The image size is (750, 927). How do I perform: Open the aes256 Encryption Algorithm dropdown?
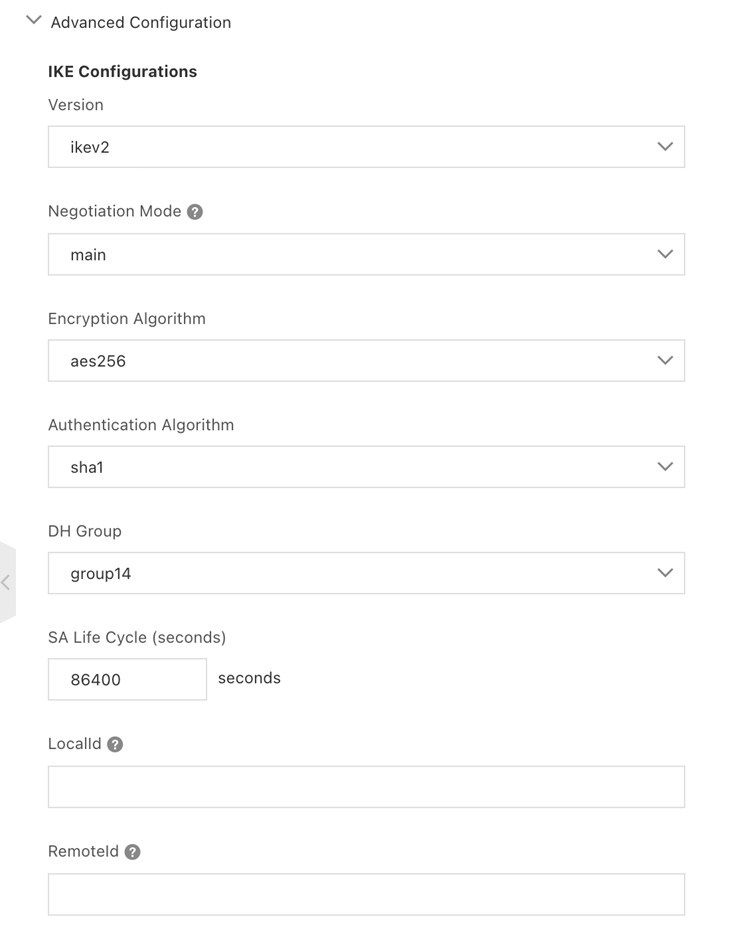coord(350,360)
